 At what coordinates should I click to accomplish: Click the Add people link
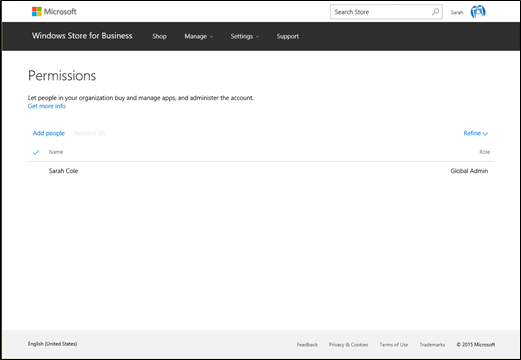pyautogui.click(x=49, y=133)
